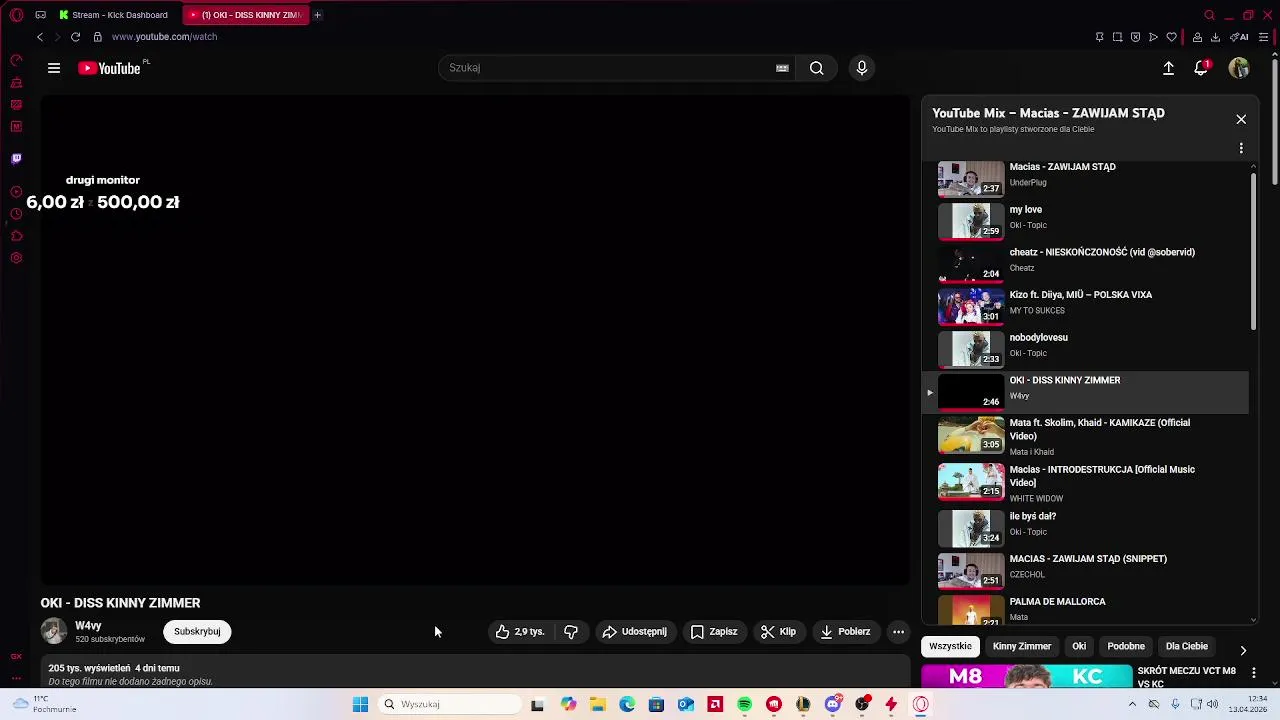This screenshot has width=1280, height=720.
Task: Open Opera GX main menu logo
Action: pos(16,15)
